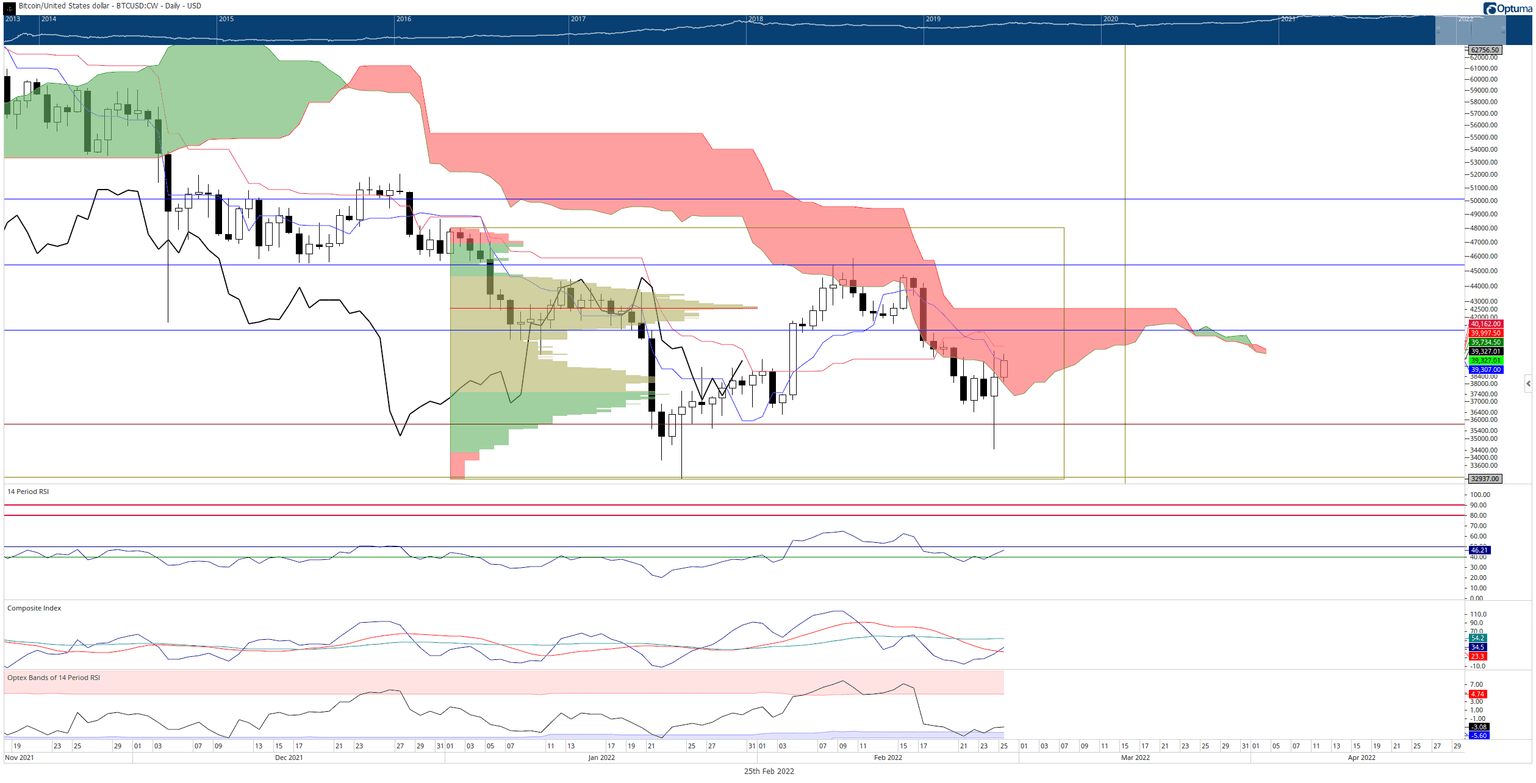
Task: Click the left handle of the timeline range
Action: pyautogui.click(x=1436, y=30)
